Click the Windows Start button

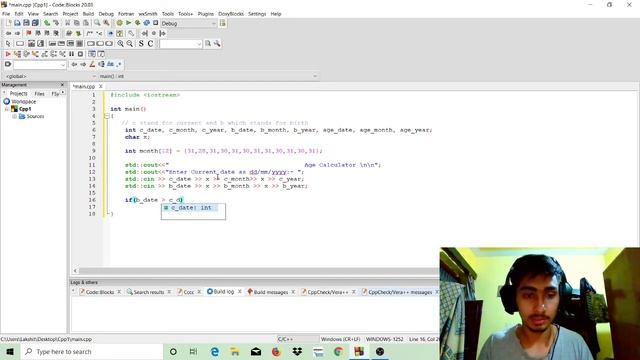[x=10, y=351]
